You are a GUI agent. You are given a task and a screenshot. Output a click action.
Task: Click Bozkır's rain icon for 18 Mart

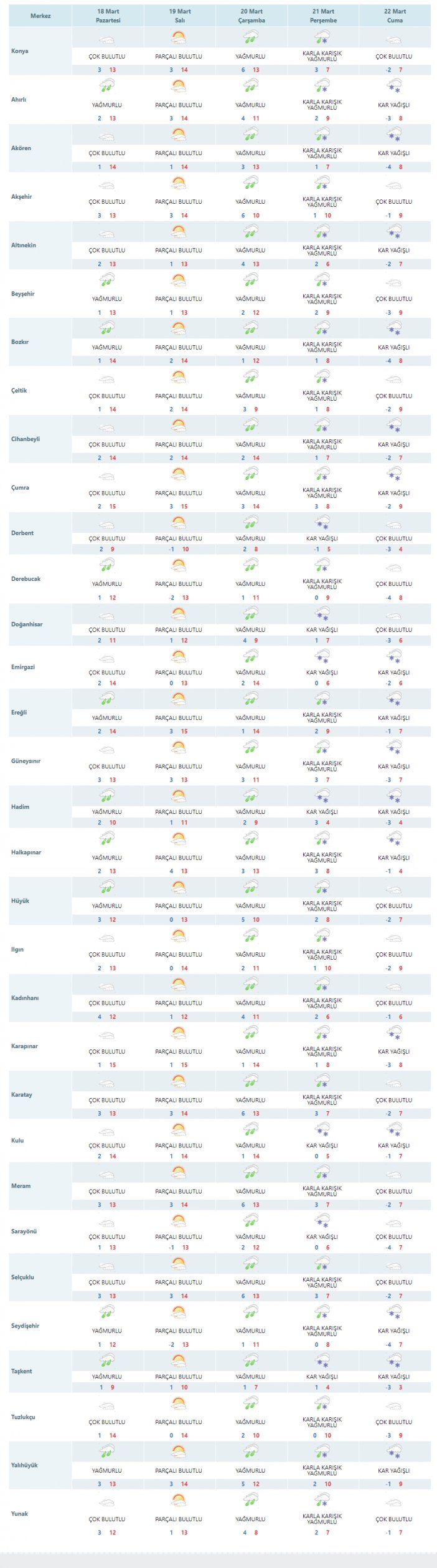pyautogui.click(x=107, y=330)
